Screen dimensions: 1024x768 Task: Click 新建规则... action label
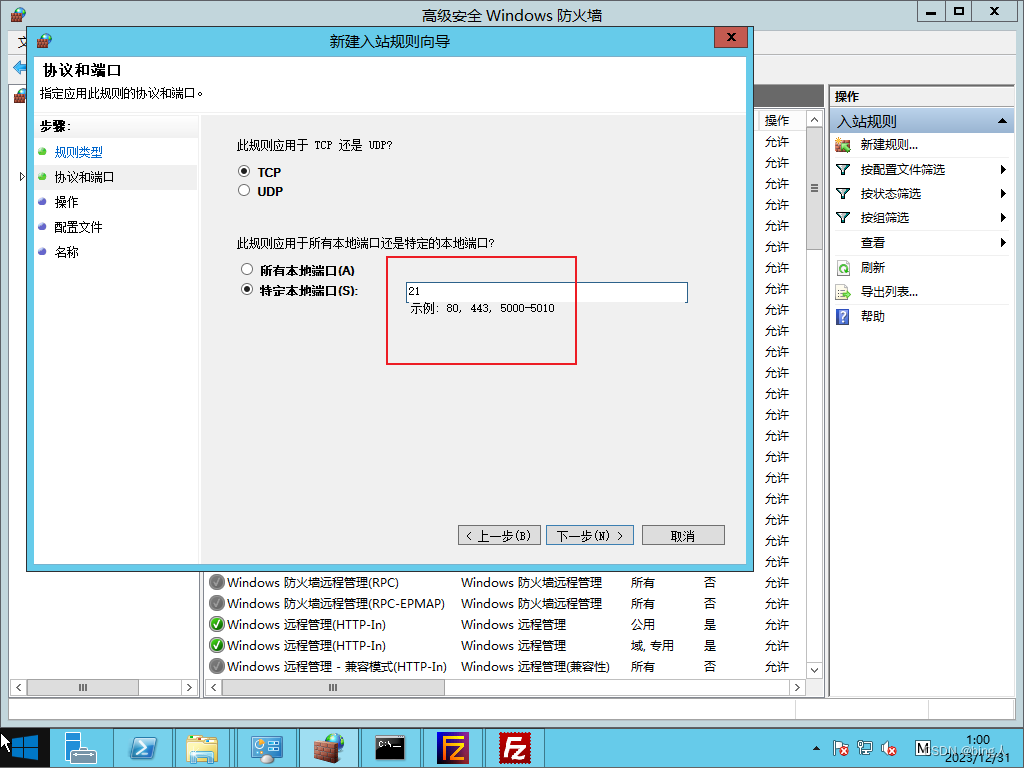pyautogui.click(x=889, y=145)
